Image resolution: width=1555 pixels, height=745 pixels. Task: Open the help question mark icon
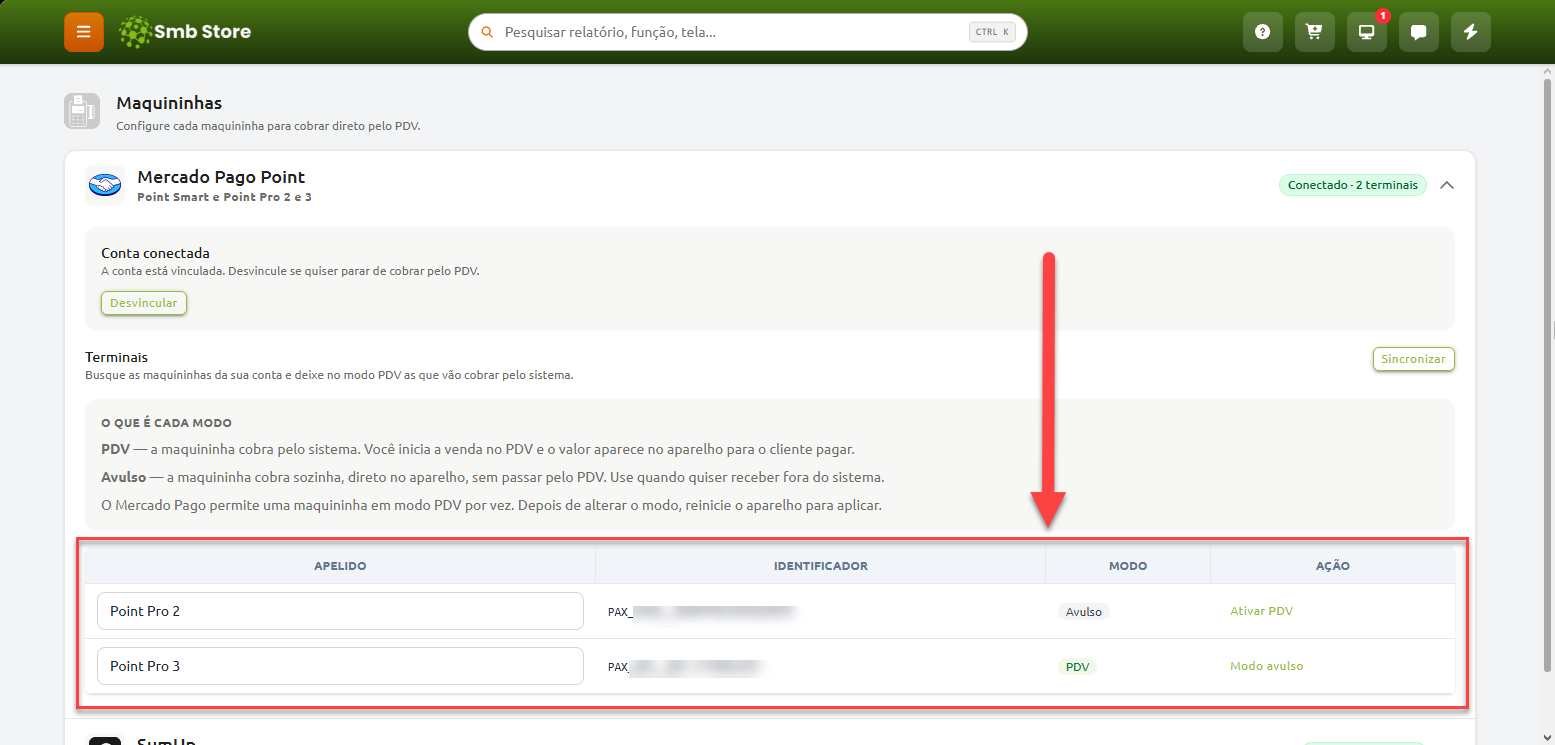point(1262,32)
